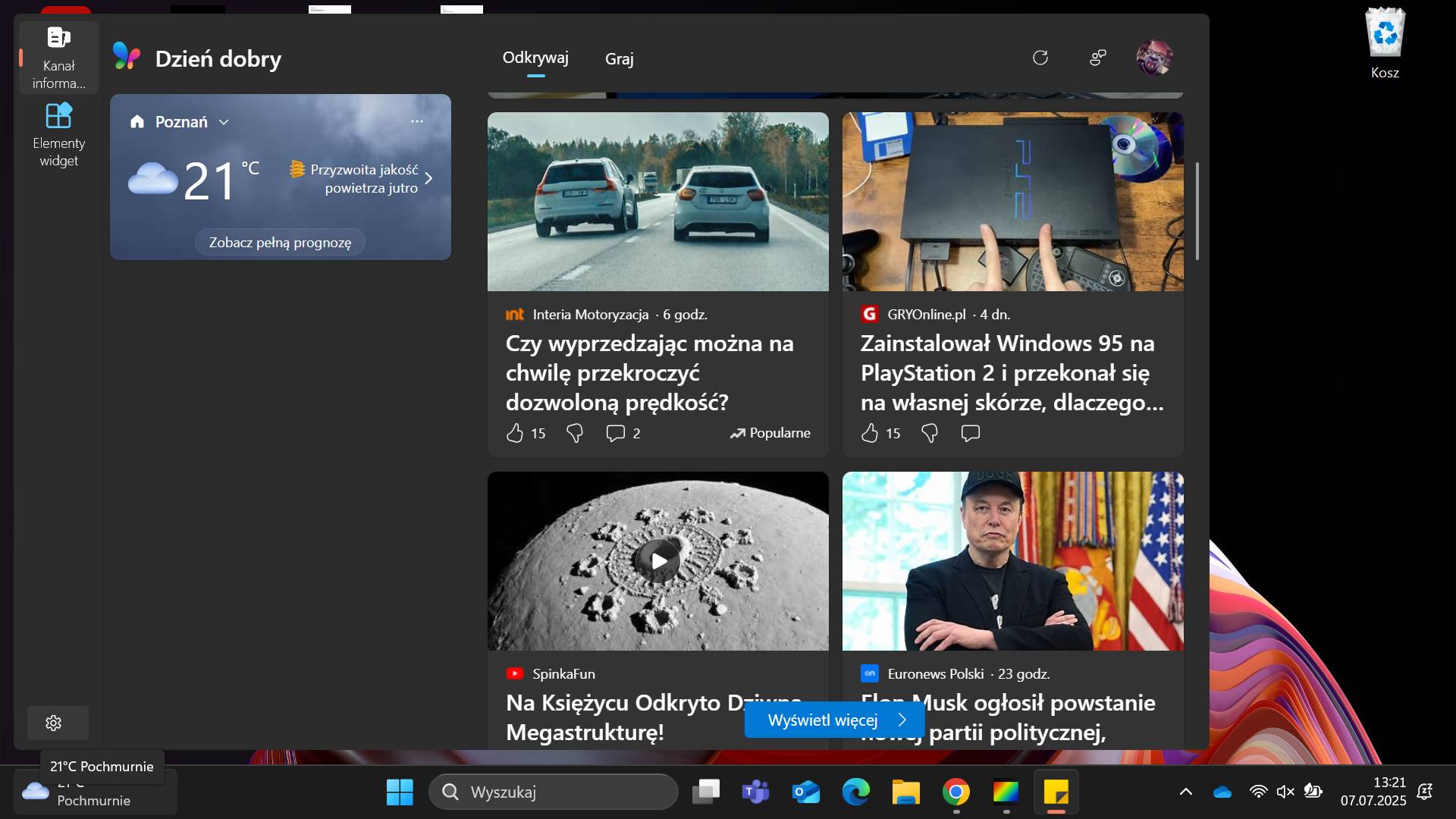Click the muted volume tray icon
Image resolution: width=1456 pixels, height=819 pixels.
(1285, 792)
